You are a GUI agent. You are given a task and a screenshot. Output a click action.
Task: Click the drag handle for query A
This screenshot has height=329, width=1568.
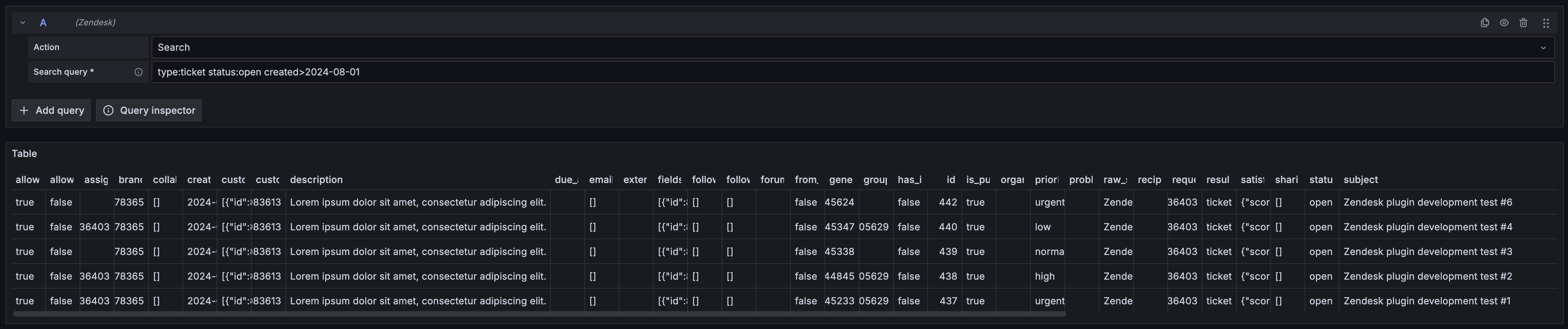click(1545, 23)
